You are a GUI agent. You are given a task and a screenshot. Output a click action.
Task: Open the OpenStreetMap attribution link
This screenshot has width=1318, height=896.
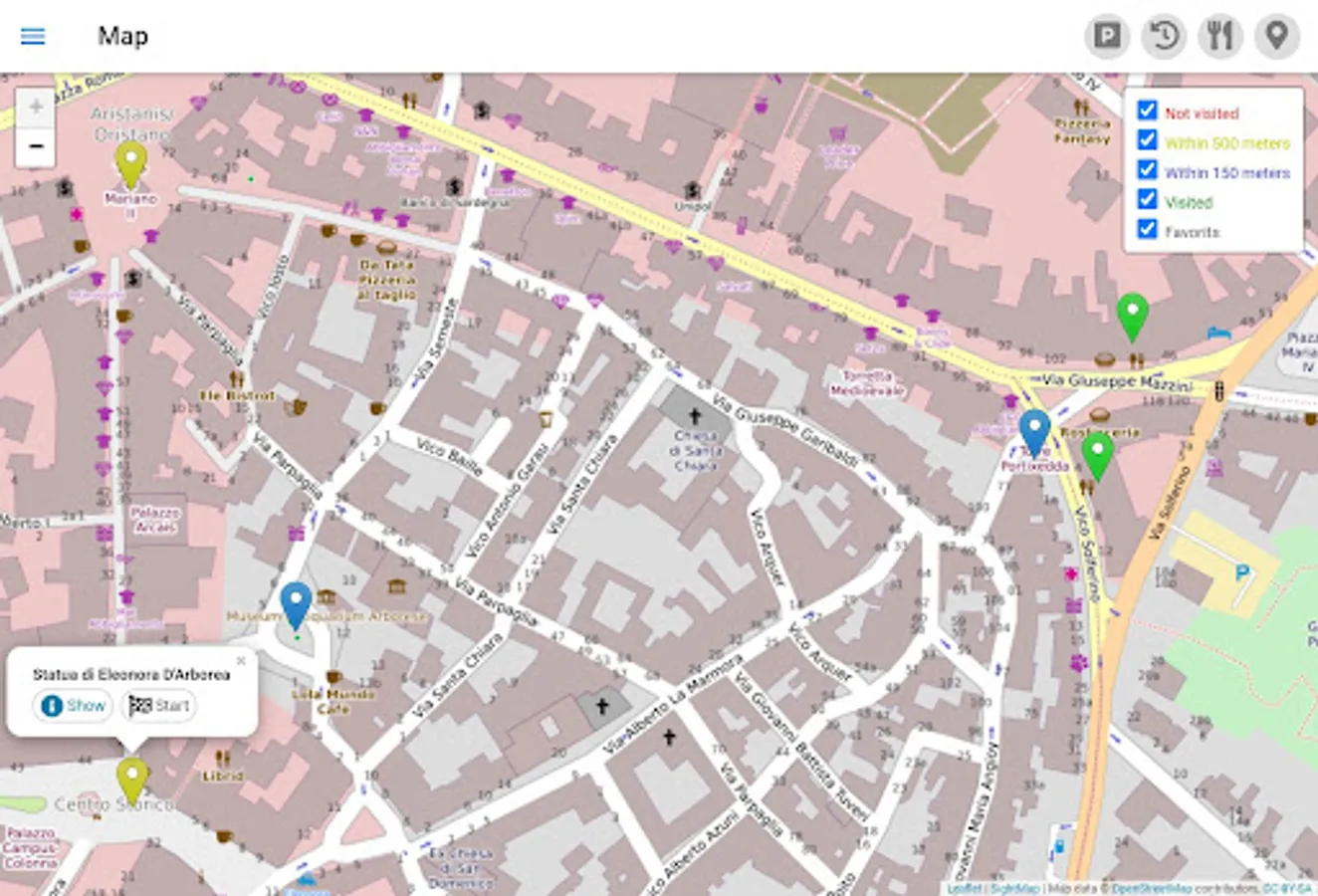(1152, 888)
